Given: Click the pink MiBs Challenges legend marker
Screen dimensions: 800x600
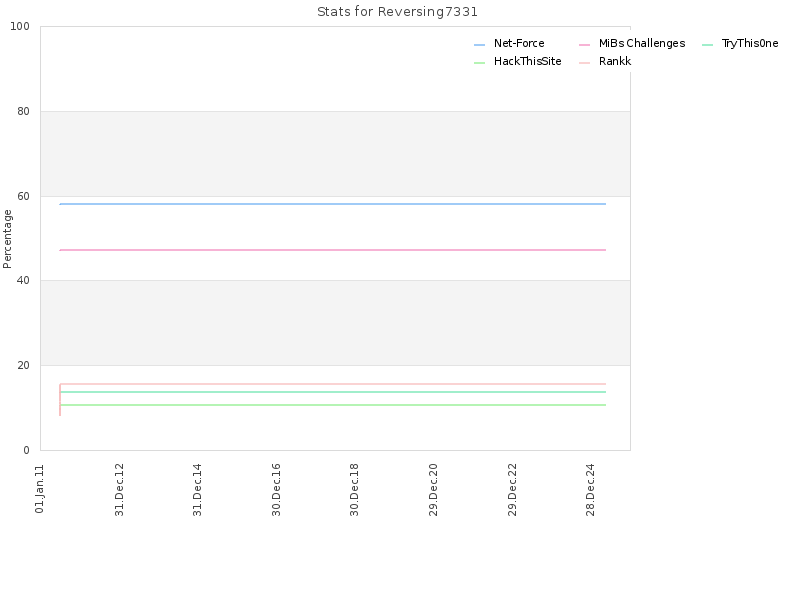Looking at the screenshot, I should 585,45.
